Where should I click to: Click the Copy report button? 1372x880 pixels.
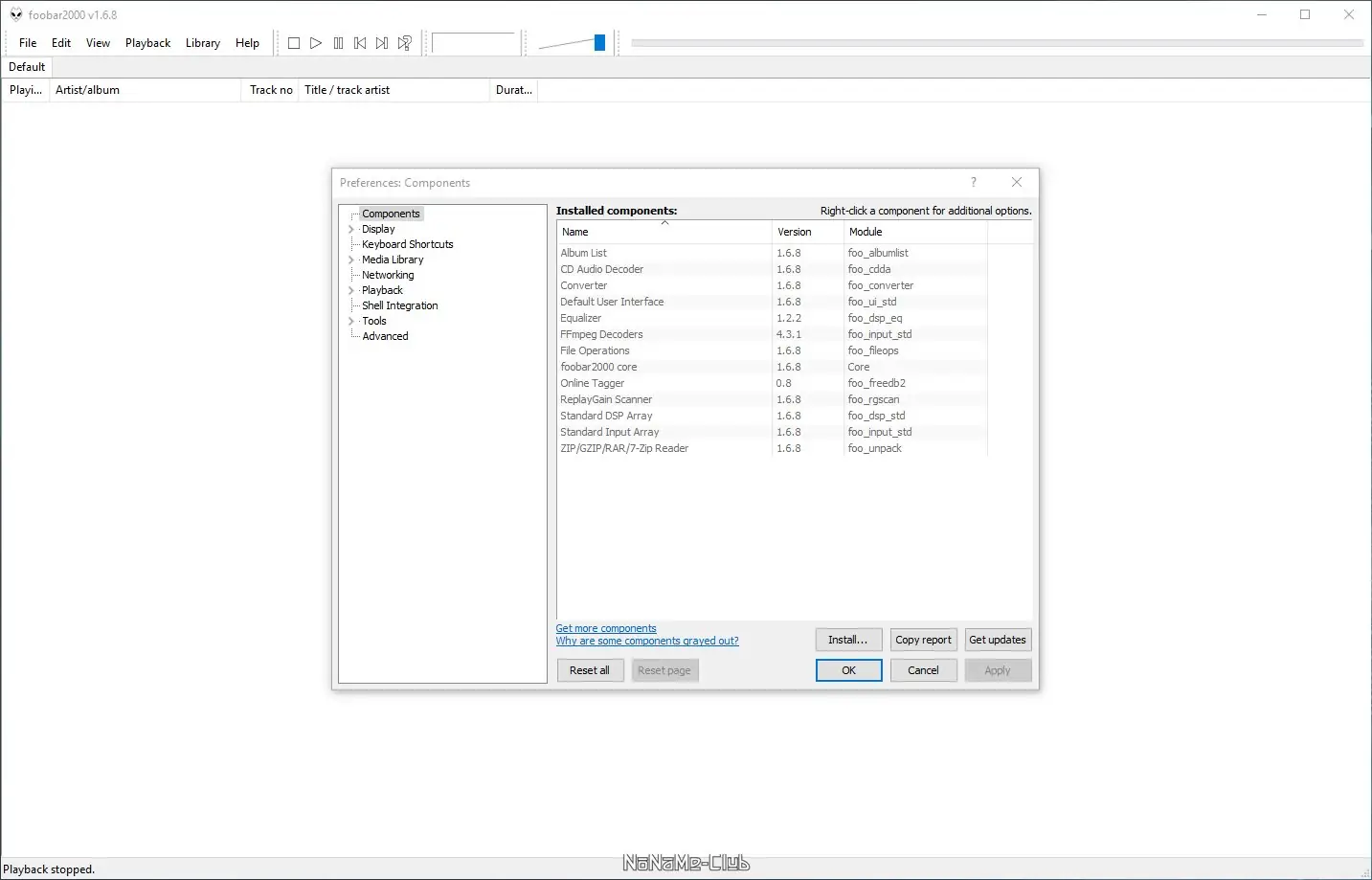pyautogui.click(x=923, y=640)
